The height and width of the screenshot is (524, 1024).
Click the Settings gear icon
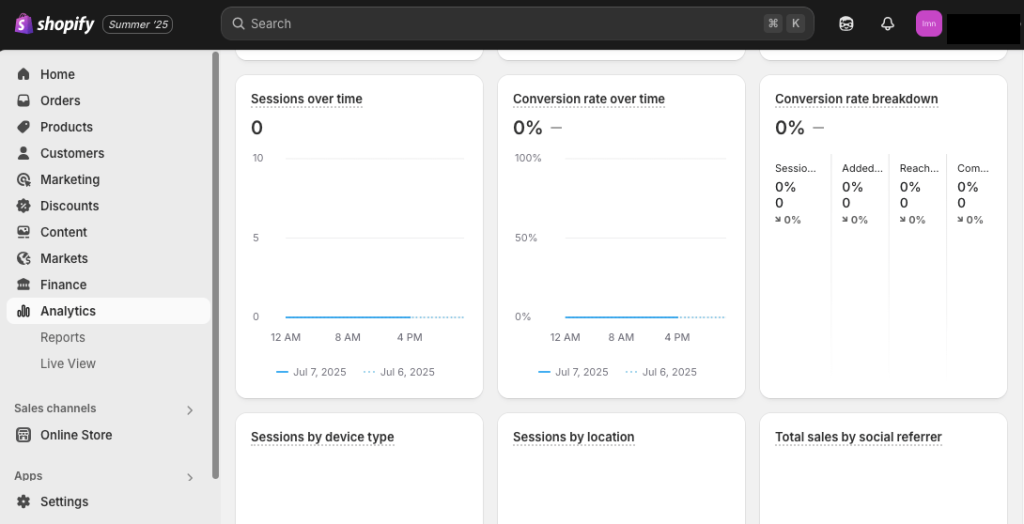(24, 501)
